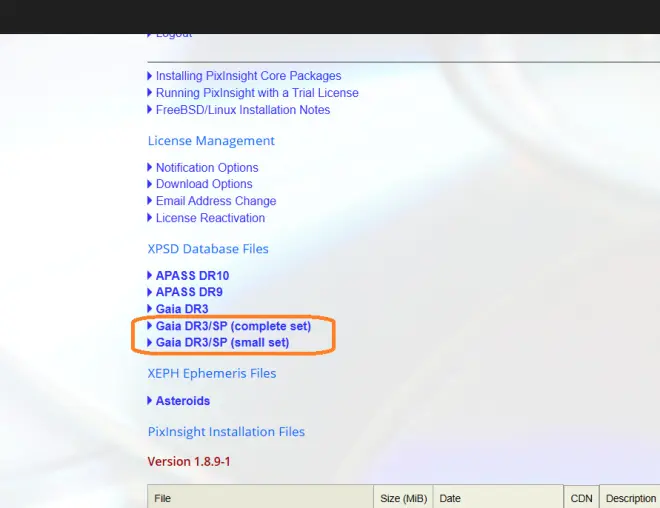
Task: Open Running PixInsight with a Trial License
Action: pyautogui.click(x=257, y=93)
